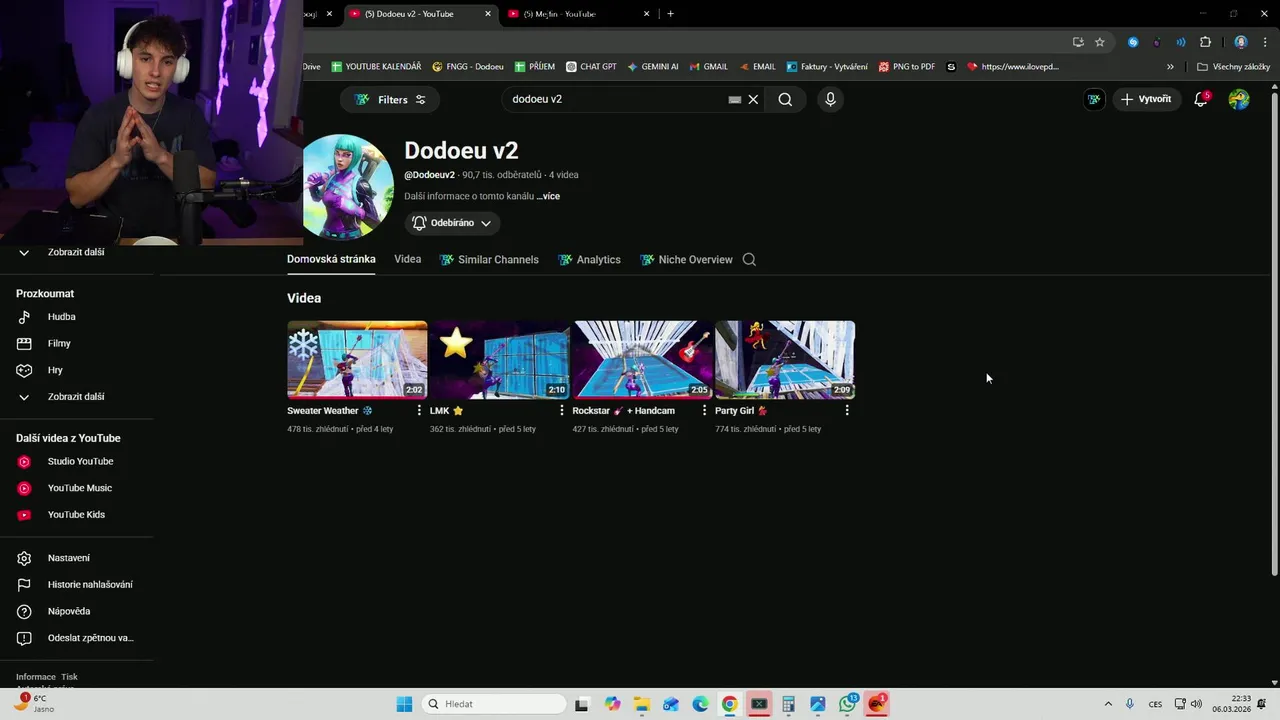Expand Zobrazit další under Prozkoumat
The width and height of the screenshot is (1280, 720).
[x=76, y=397]
